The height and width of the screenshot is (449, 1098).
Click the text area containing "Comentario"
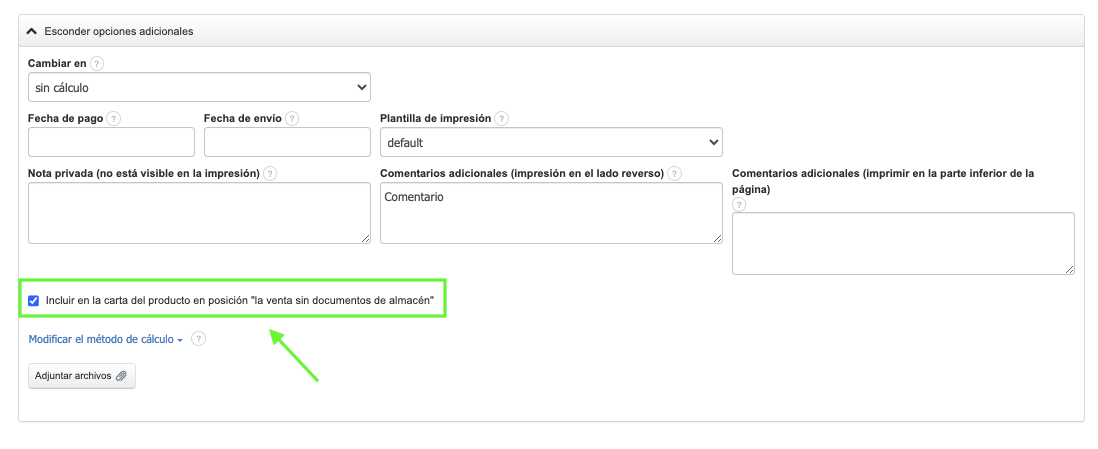coord(551,213)
